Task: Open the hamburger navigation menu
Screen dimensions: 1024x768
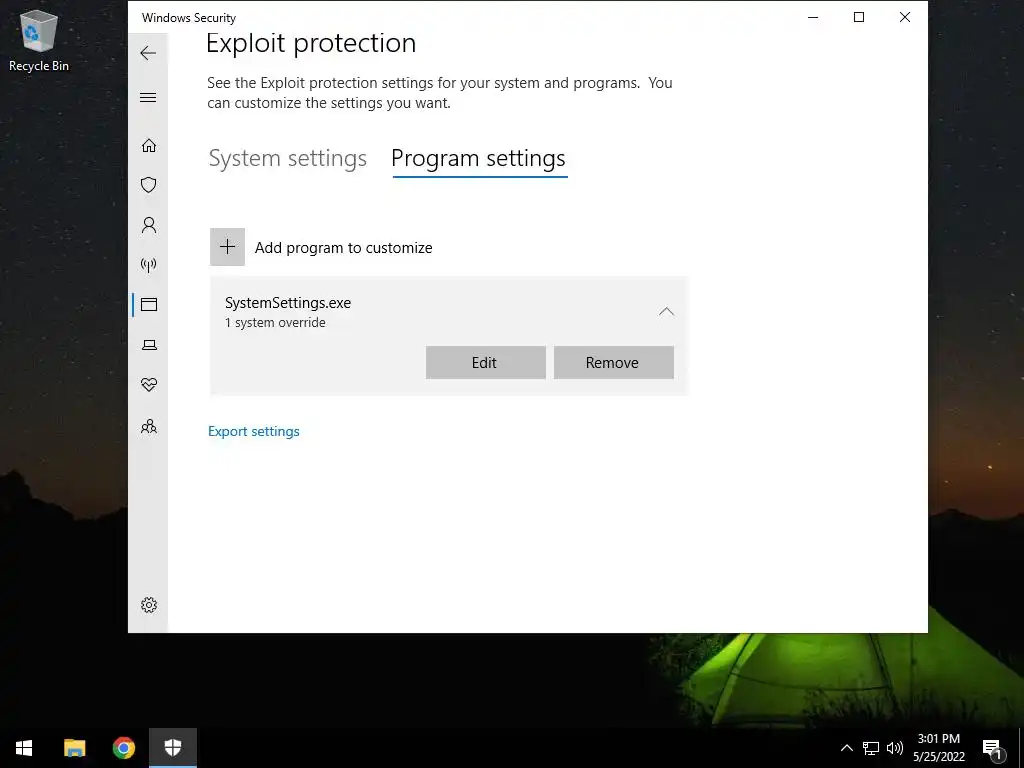Action: (148, 97)
